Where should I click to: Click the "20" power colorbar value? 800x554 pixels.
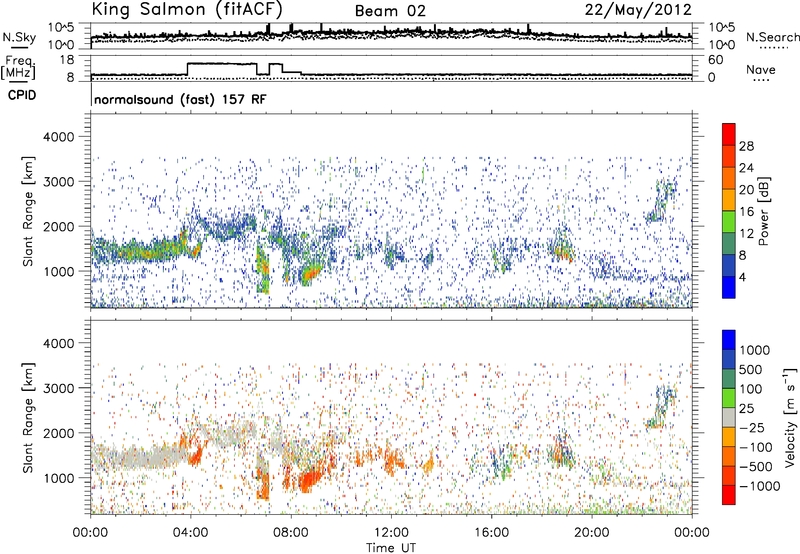746,190
